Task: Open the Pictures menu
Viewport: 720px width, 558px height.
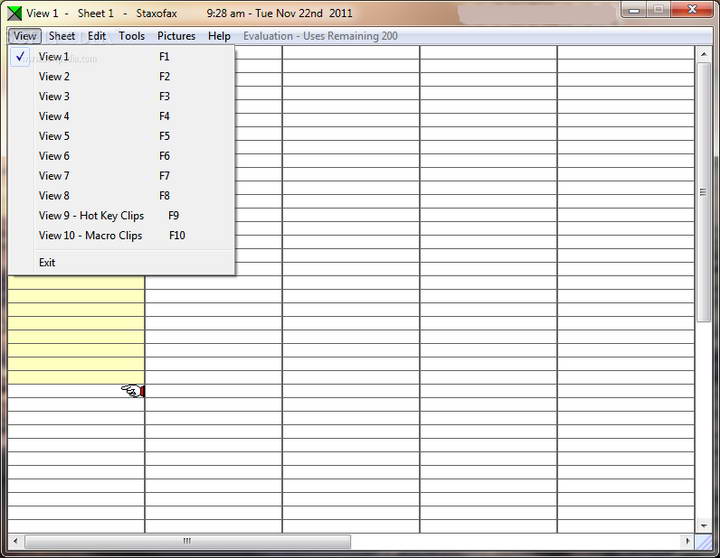Action: (176, 36)
